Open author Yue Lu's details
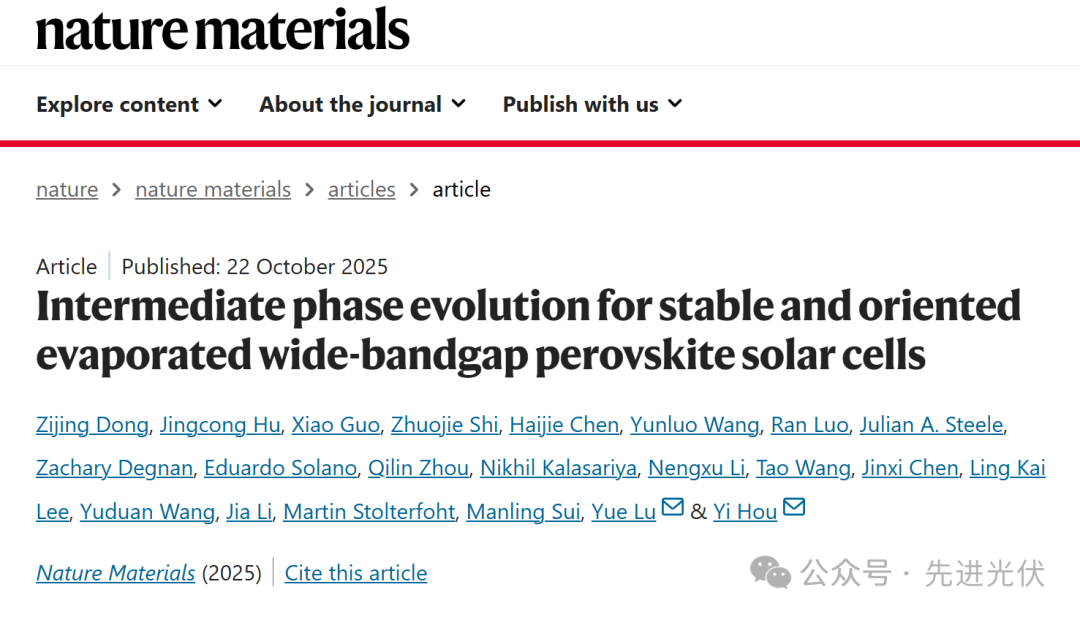This screenshot has height=617, width=1080. click(x=623, y=512)
